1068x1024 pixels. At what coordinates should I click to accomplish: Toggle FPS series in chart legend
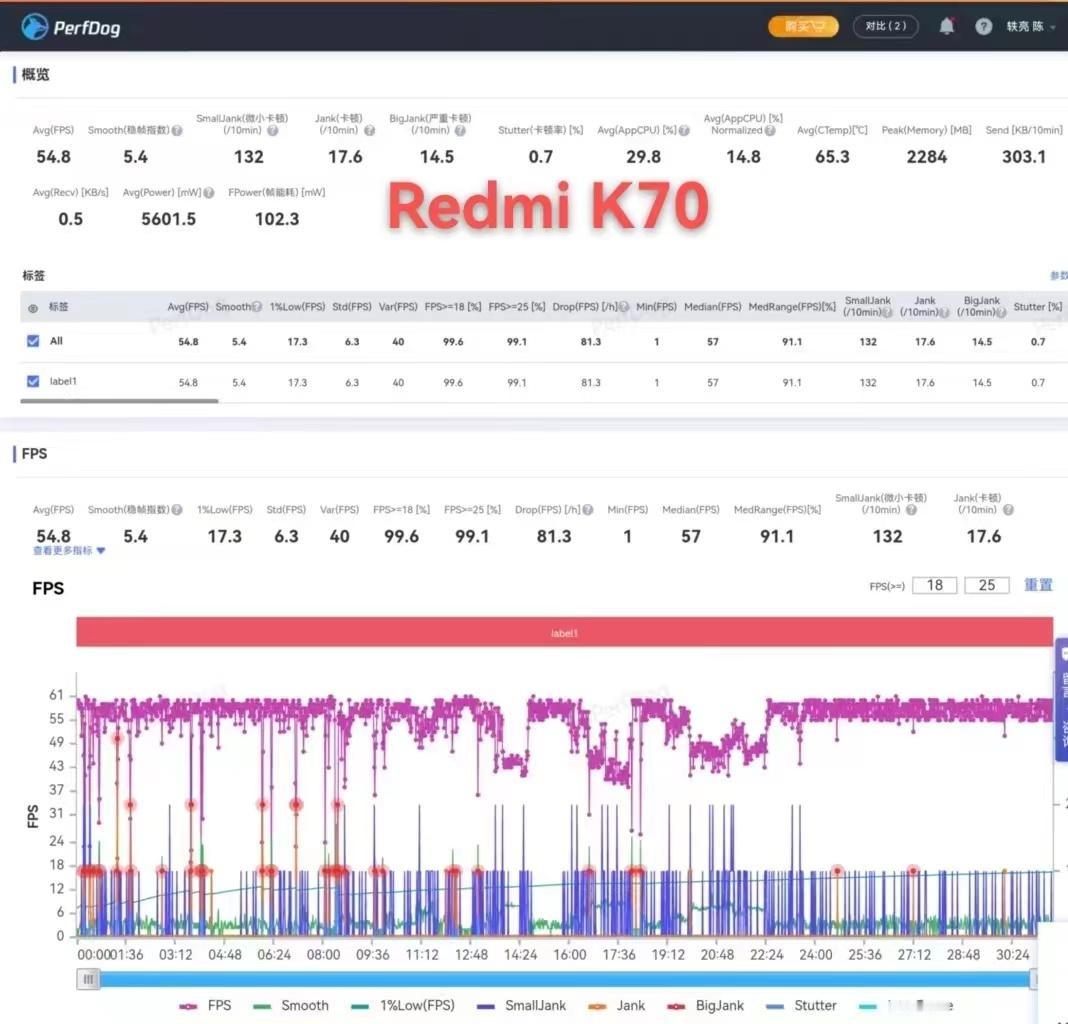point(205,1006)
